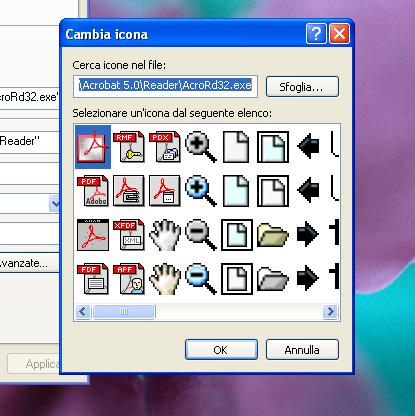Select the gray zoom-out magnifier icon

201,235
